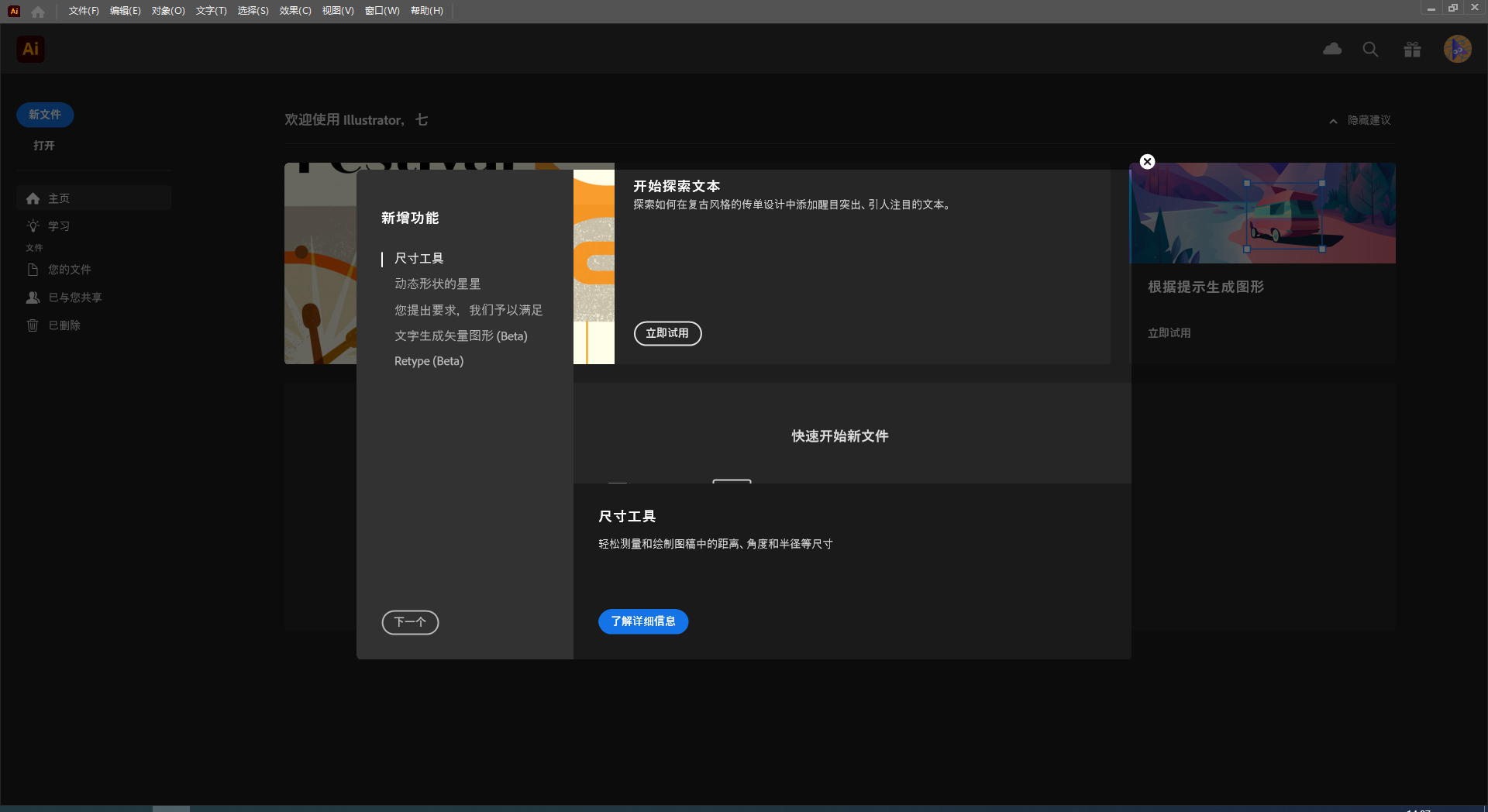Screen dimensions: 1488x812
Task: Click the 新文件 button
Action: [44, 114]
